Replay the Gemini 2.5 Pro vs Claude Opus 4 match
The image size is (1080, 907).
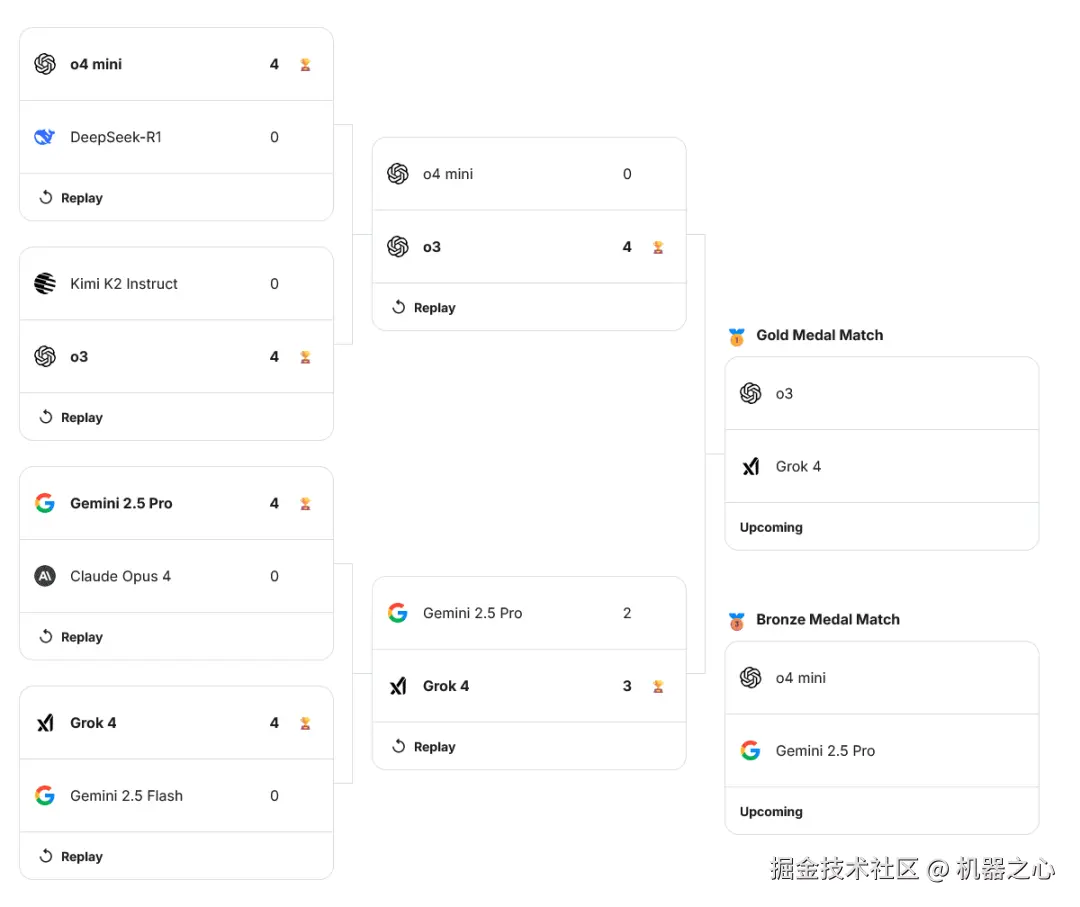point(71,637)
